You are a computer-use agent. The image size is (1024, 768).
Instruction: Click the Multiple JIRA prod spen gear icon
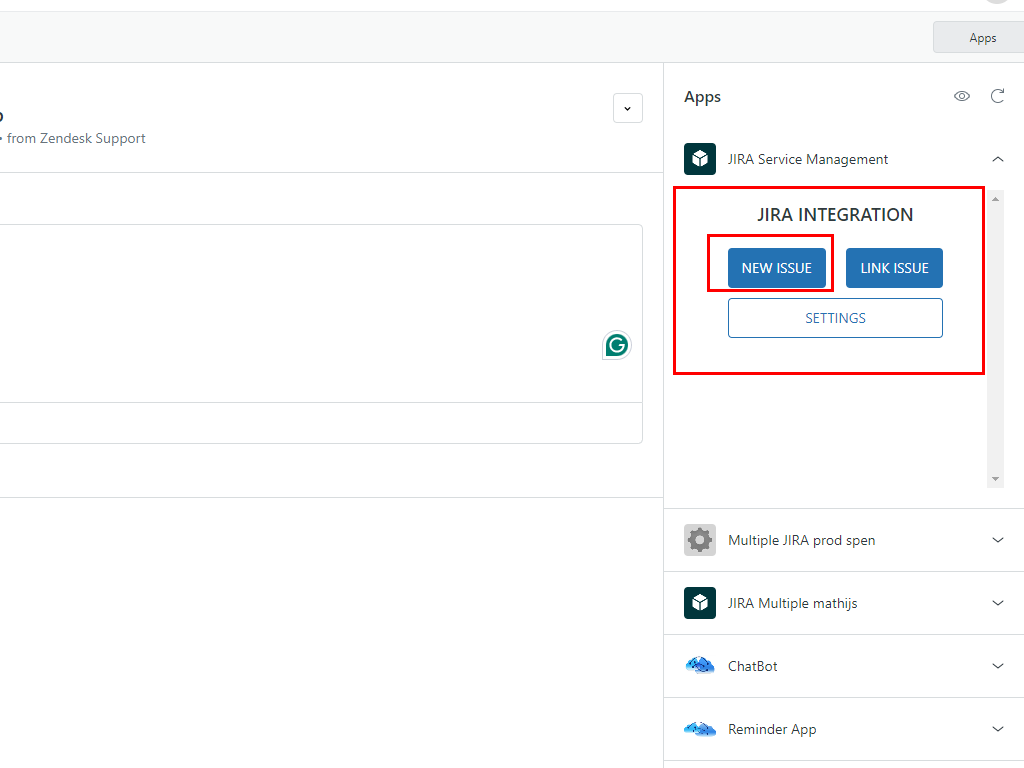tap(700, 540)
